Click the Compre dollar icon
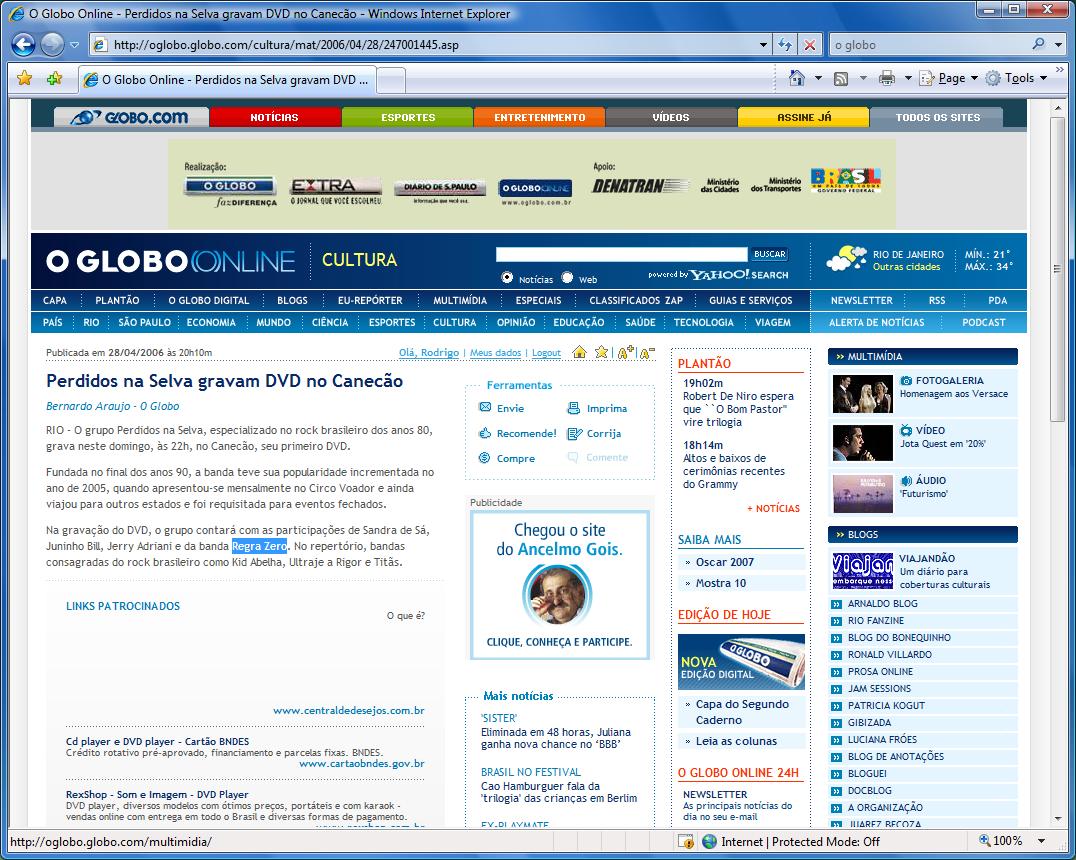Screen dimensions: 1076x860 tap(484, 458)
